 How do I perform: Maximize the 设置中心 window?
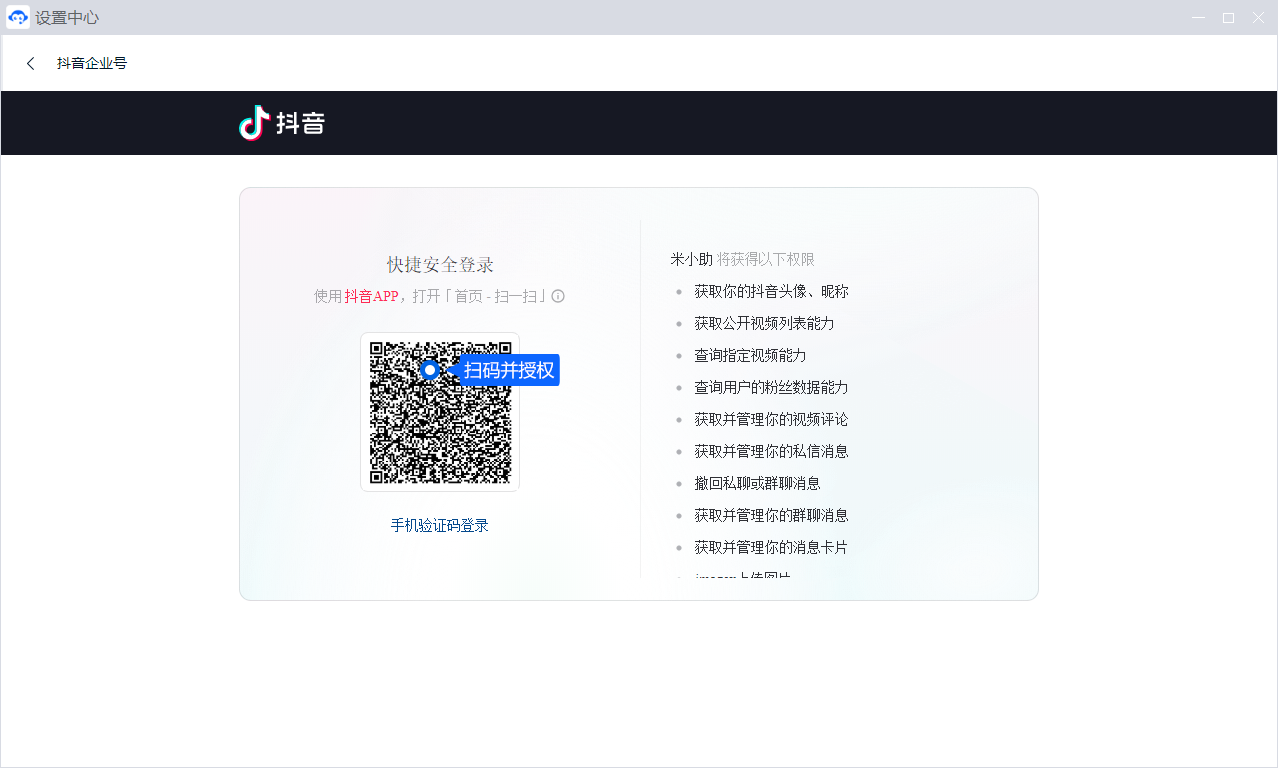pos(1228,18)
